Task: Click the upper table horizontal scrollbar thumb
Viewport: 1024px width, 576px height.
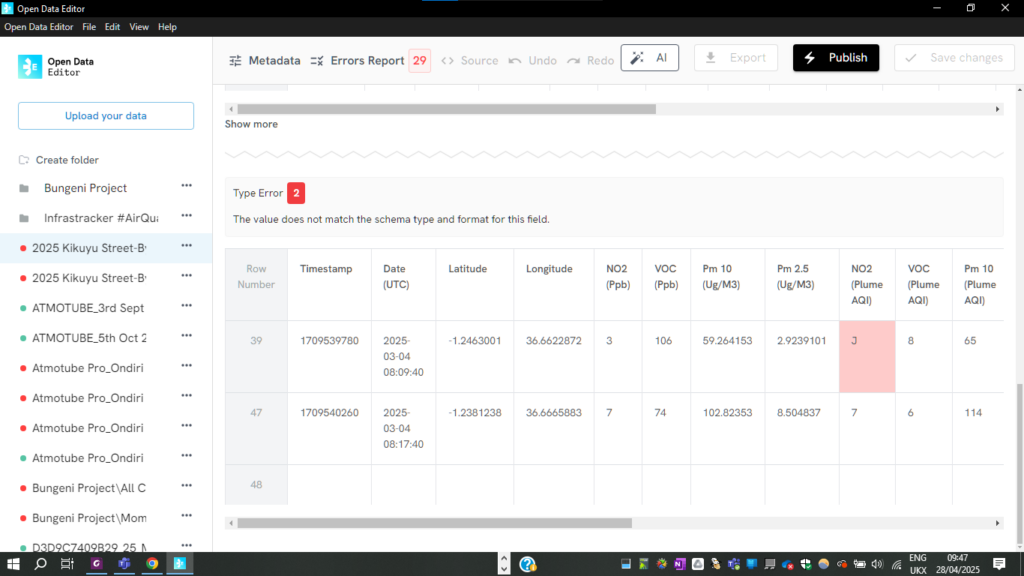Action: click(x=446, y=109)
